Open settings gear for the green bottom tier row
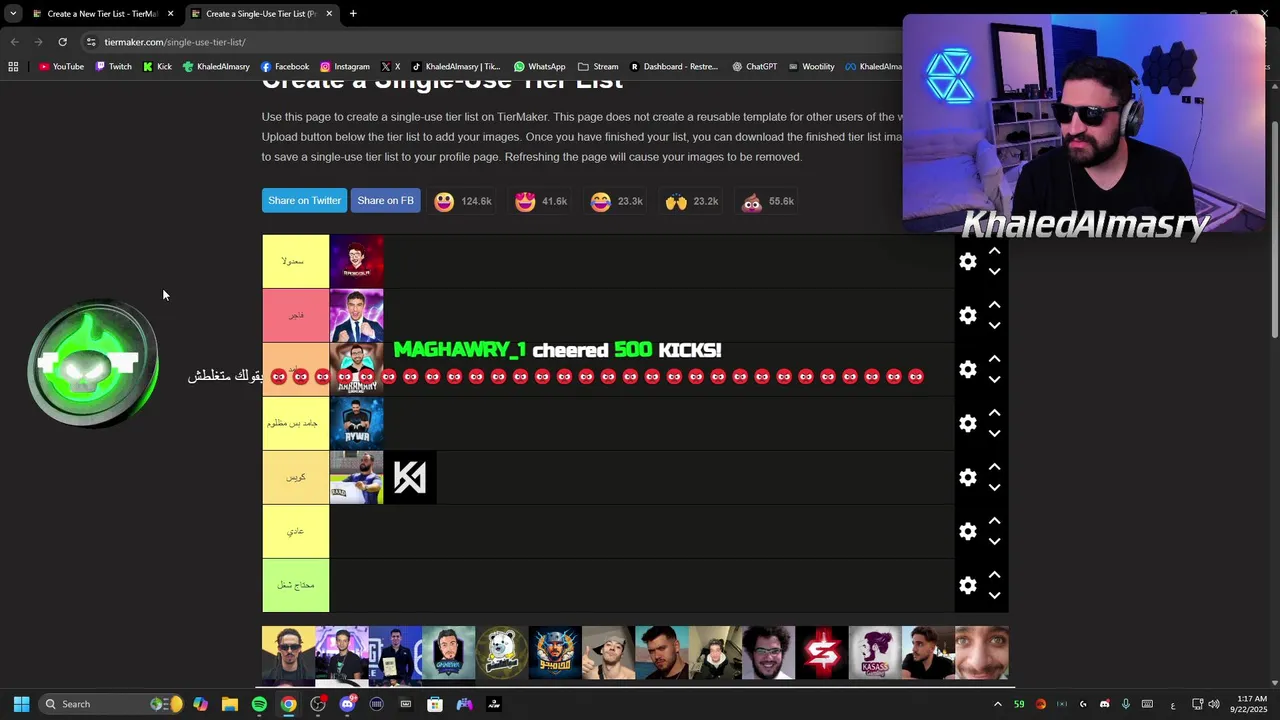 [967, 585]
